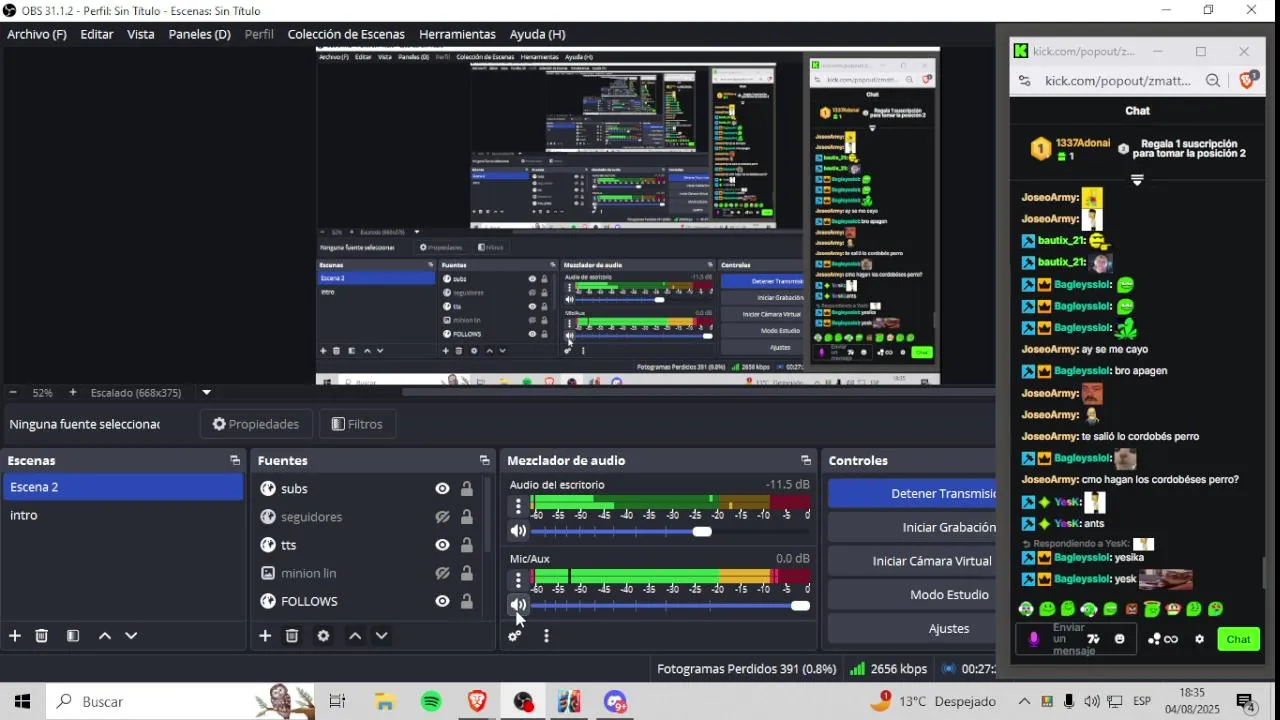1280x720 pixels.
Task: Zoom in preview with plus icon
Action: 72,393
